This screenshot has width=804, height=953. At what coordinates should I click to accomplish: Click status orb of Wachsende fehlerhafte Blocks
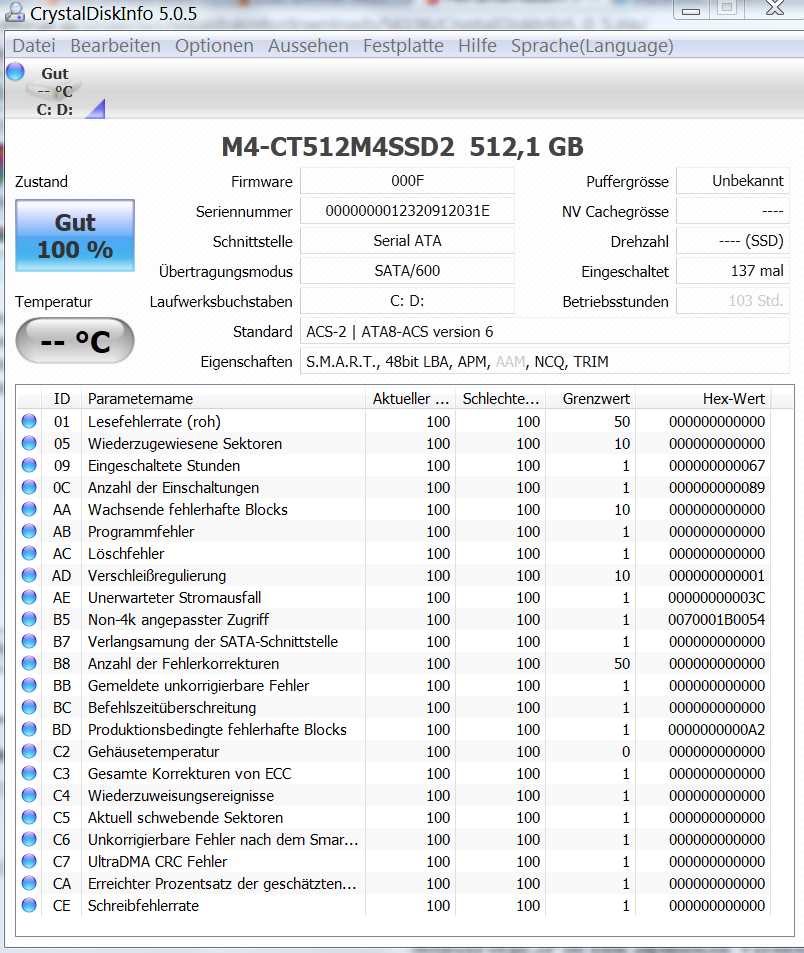(x=29, y=509)
